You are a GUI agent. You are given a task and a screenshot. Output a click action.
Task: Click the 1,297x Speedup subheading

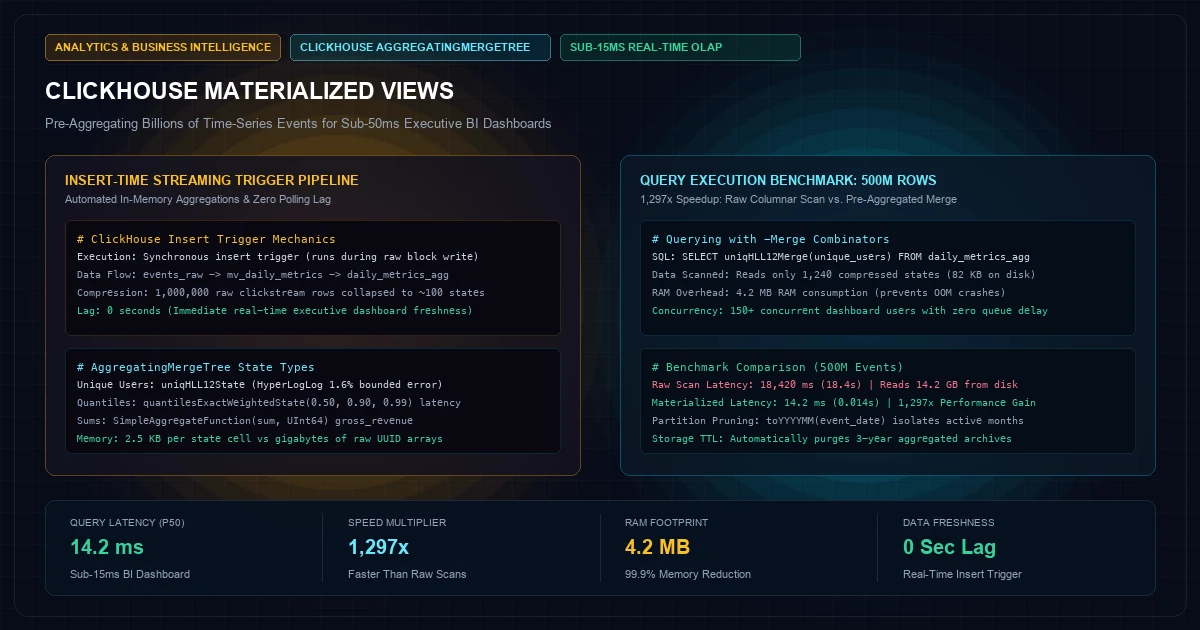[x=798, y=199]
